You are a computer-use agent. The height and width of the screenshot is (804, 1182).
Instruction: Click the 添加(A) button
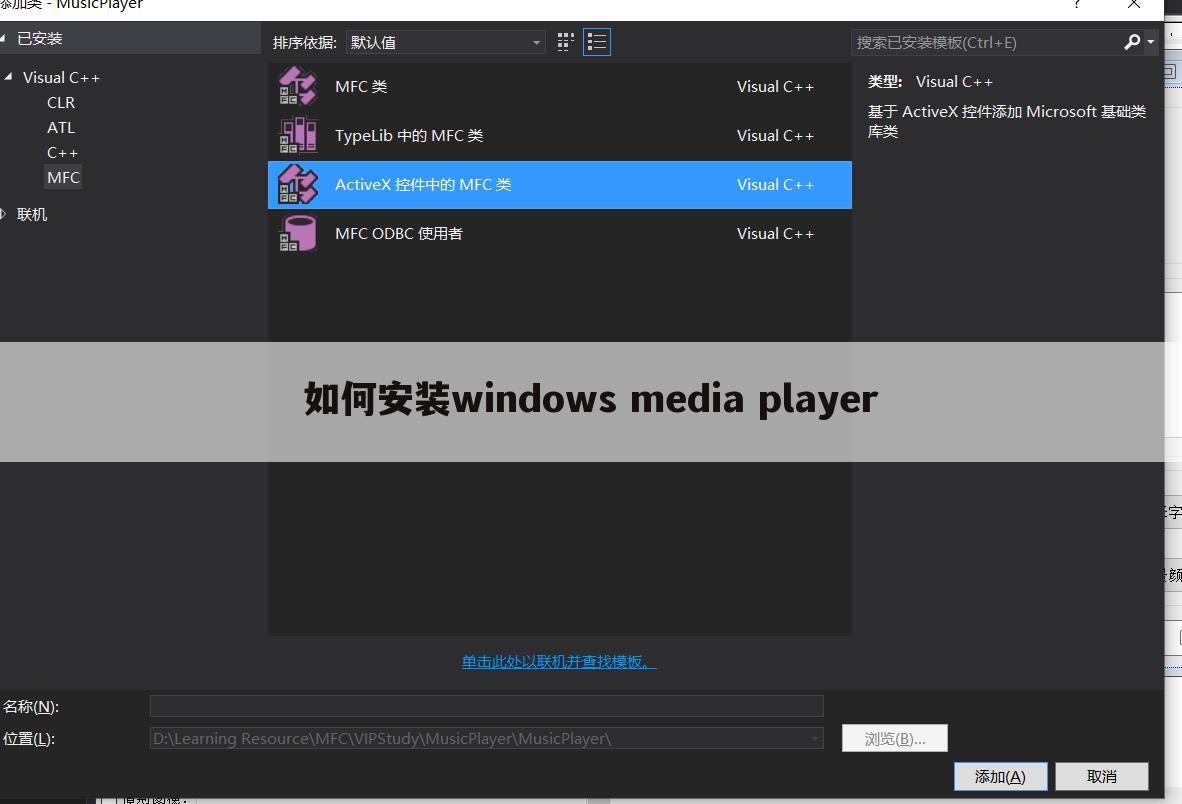(x=1000, y=777)
